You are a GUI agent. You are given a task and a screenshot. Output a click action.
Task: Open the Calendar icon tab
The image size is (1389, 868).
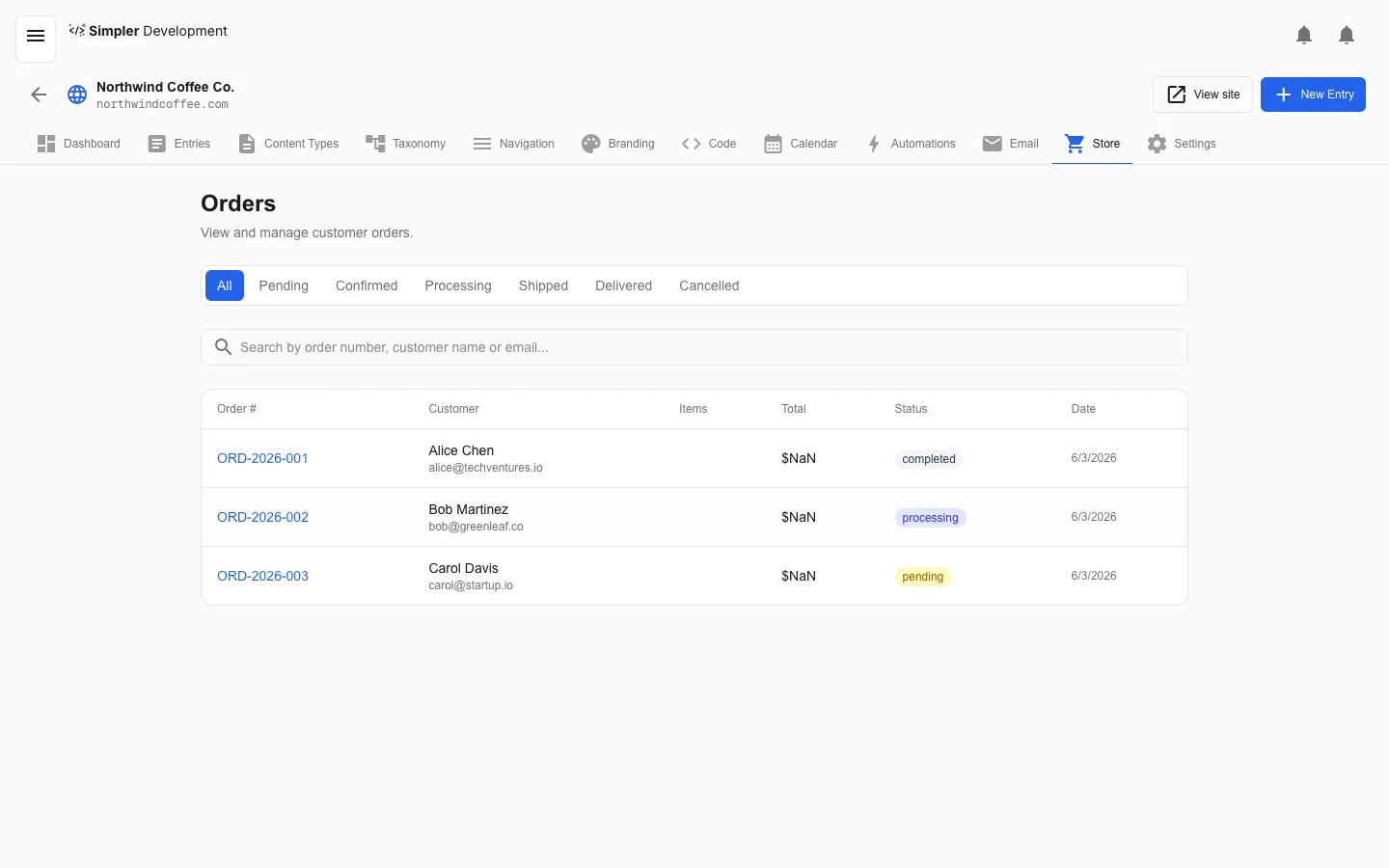click(801, 144)
